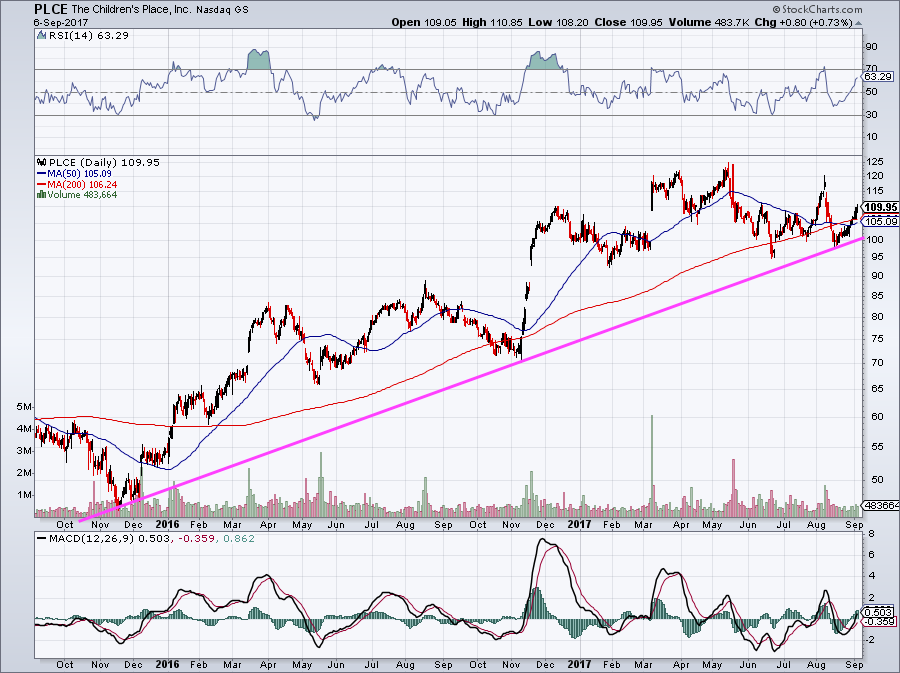
Task: Click the Sep label at the right end of the MACD axis
Action: (854, 665)
